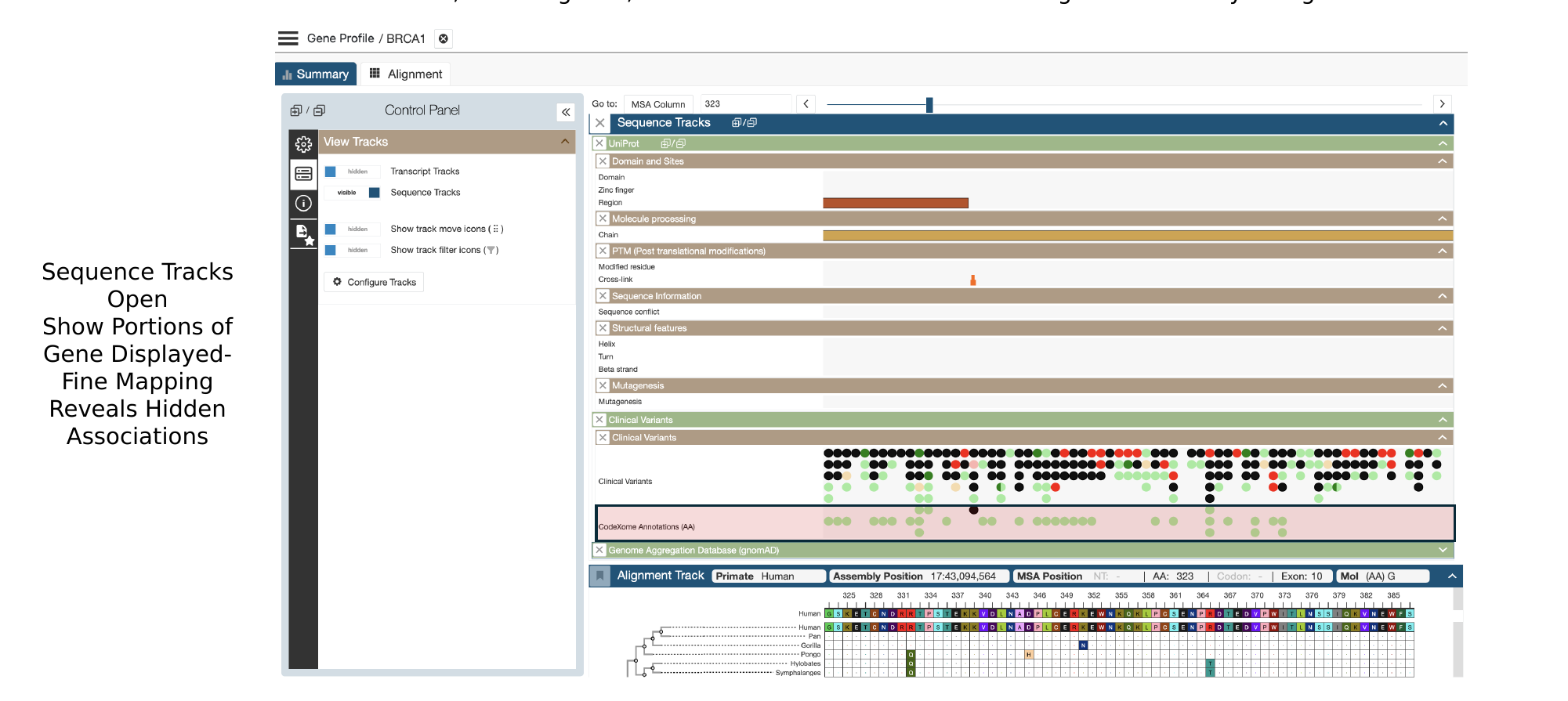Click the Alignment Track bookmark icon
1568x701 pixels.
click(599, 576)
